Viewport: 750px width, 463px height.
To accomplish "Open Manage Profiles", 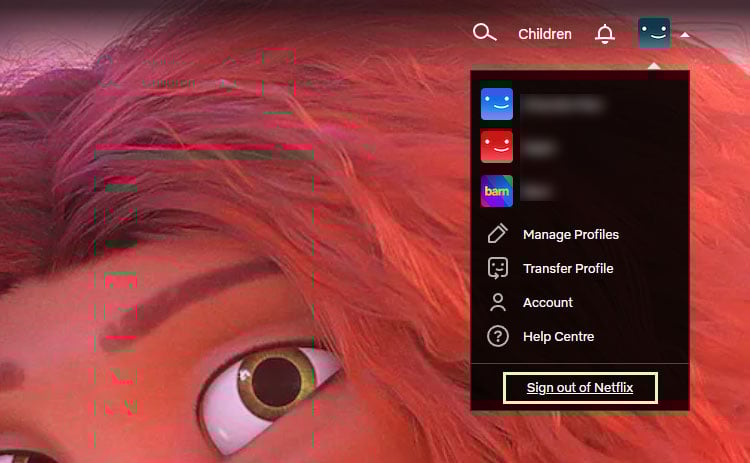I will (571, 234).
